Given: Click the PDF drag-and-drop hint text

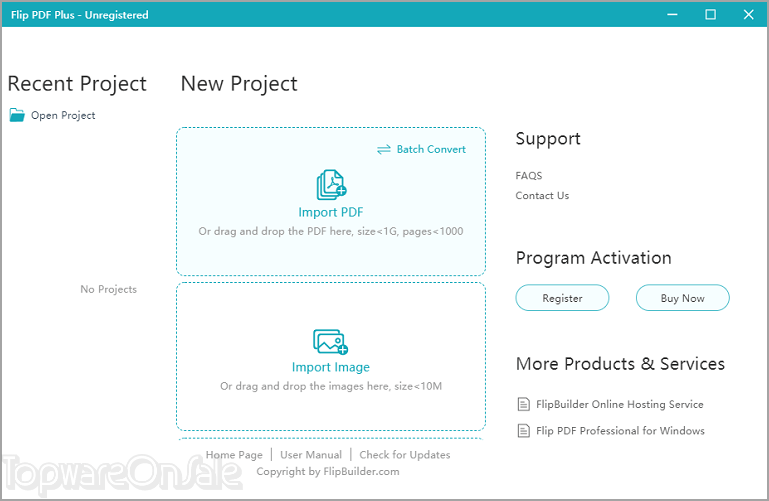Looking at the screenshot, I should click(331, 231).
